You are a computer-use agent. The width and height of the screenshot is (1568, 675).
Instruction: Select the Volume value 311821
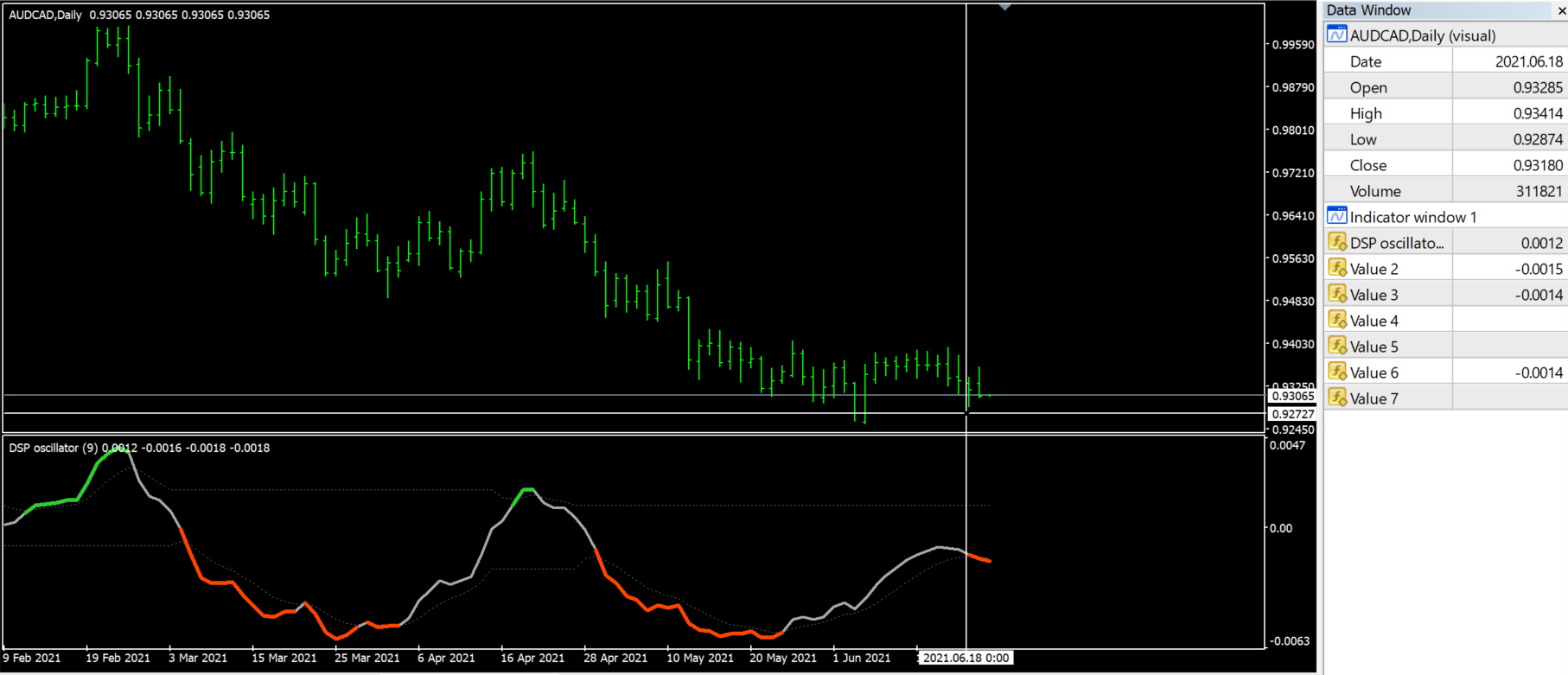tap(1539, 191)
